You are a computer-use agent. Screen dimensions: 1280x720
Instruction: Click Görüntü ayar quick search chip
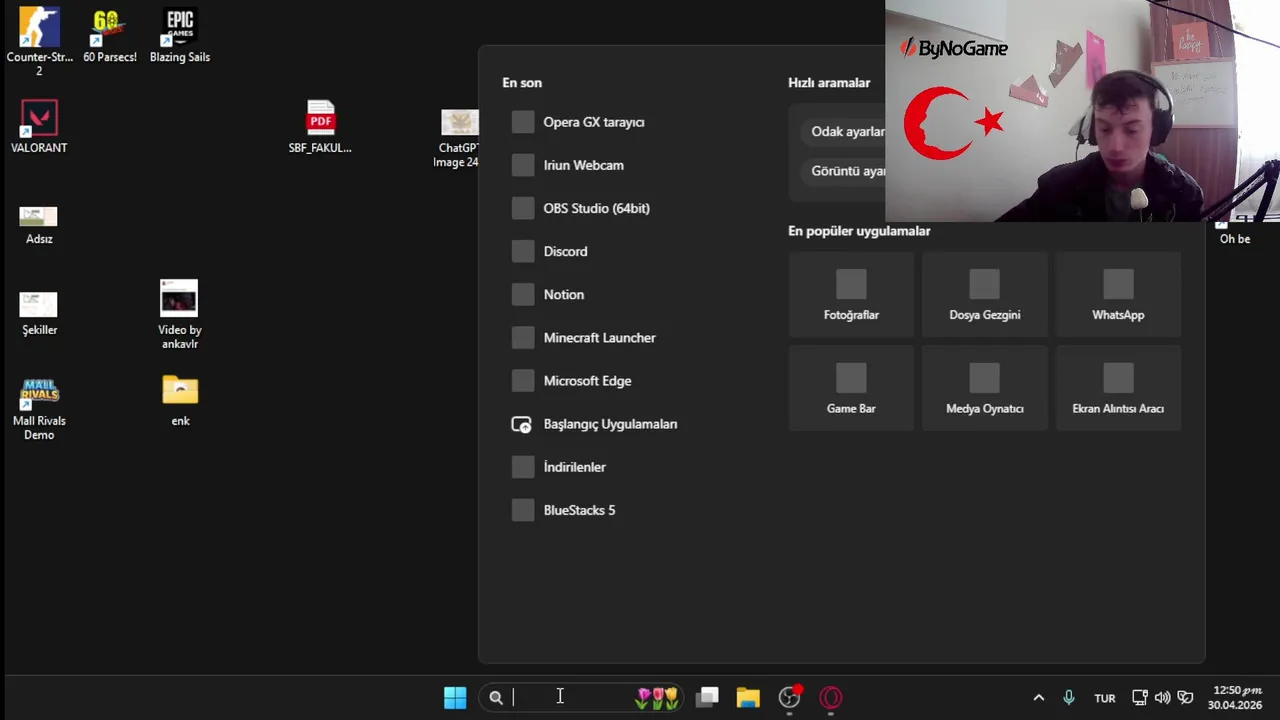pos(845,171)
